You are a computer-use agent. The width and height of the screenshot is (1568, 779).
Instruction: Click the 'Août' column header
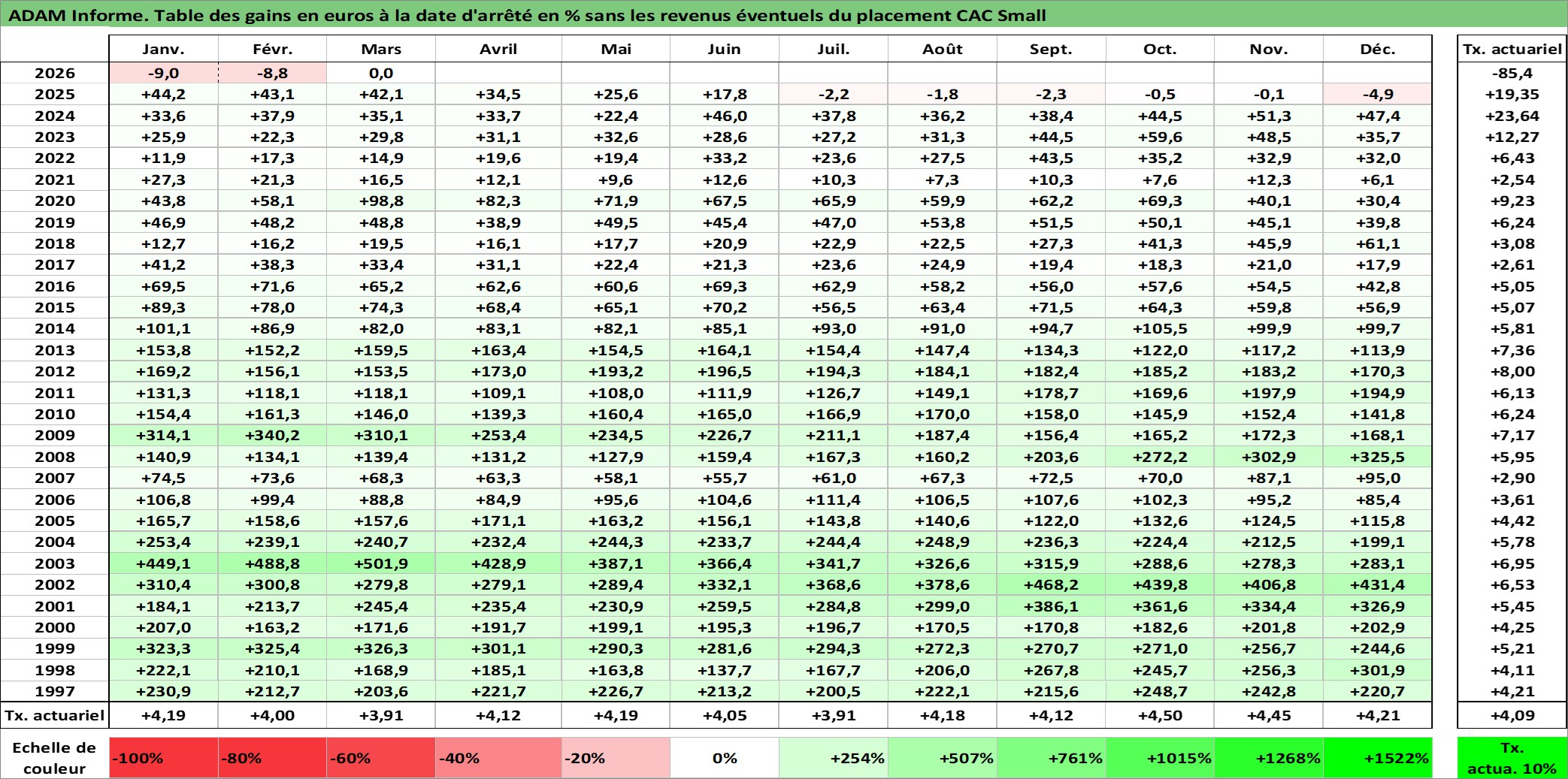click(x=943, y=49)
